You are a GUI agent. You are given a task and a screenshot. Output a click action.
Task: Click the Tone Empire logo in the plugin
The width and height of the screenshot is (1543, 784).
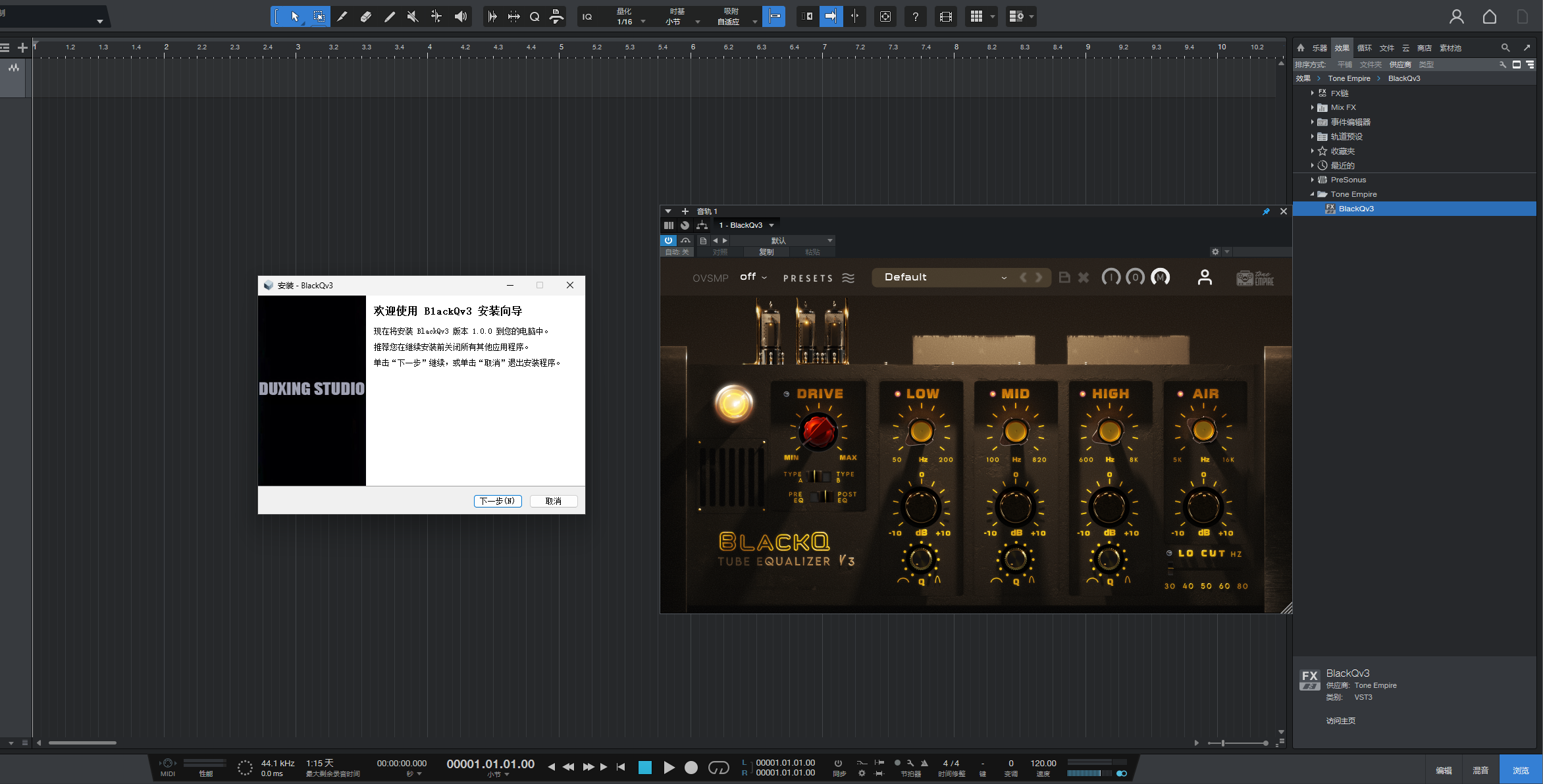click(x=1255, y=278)
